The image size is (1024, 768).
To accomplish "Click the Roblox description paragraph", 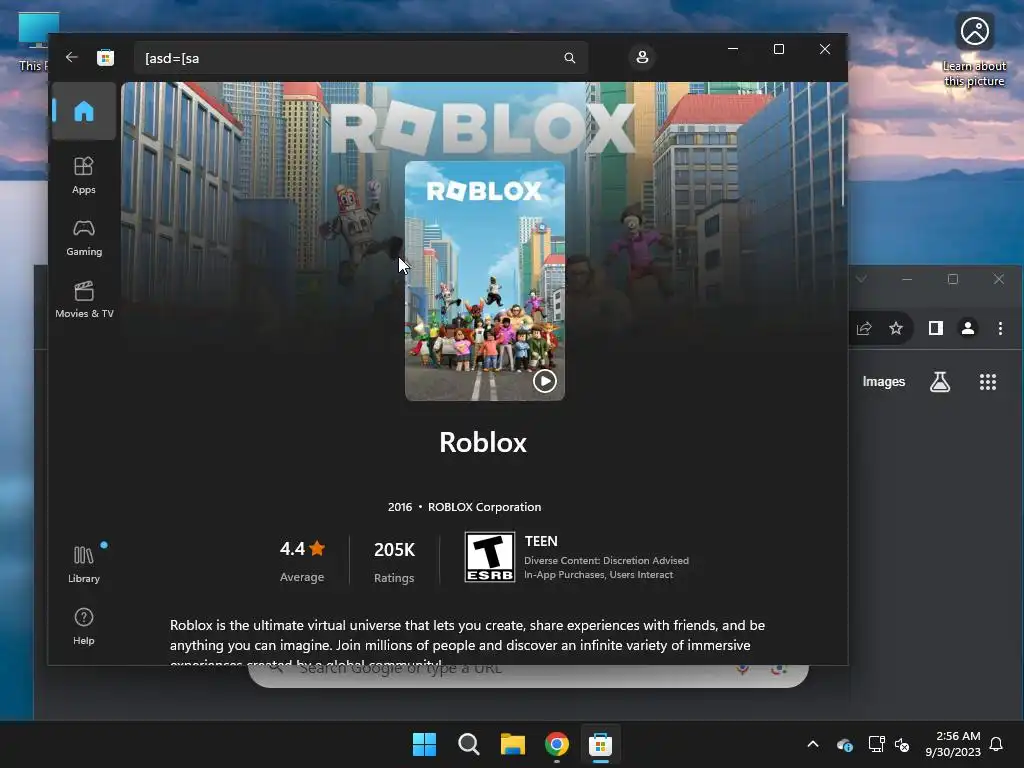I will point(468,643).
